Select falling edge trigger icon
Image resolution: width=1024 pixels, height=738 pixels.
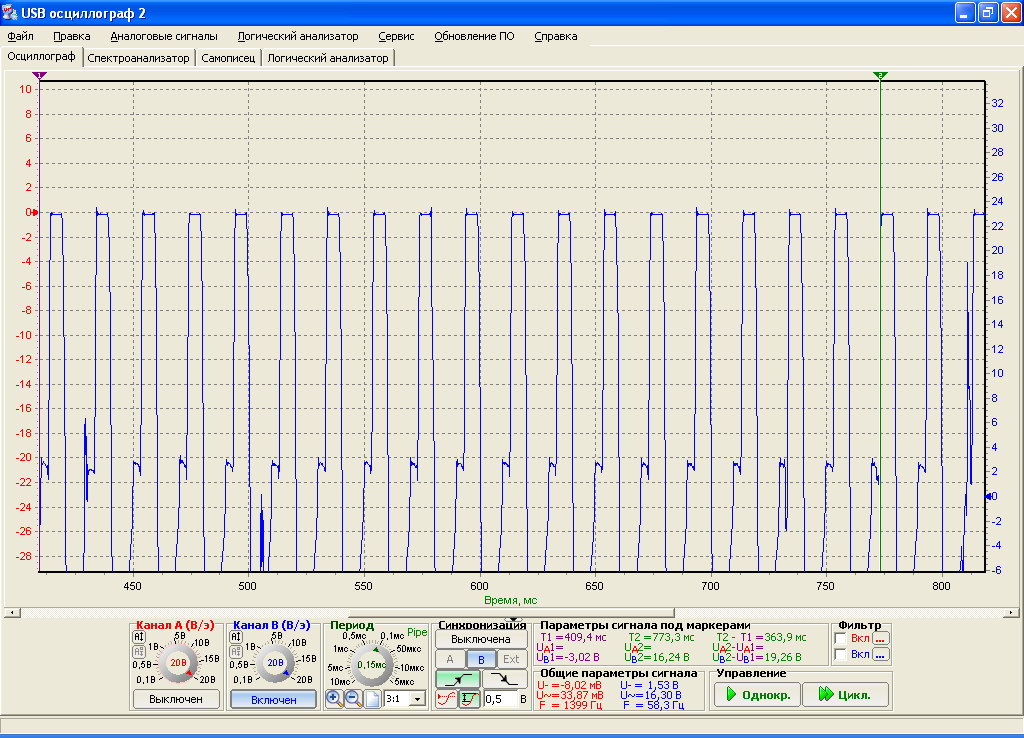504,679
